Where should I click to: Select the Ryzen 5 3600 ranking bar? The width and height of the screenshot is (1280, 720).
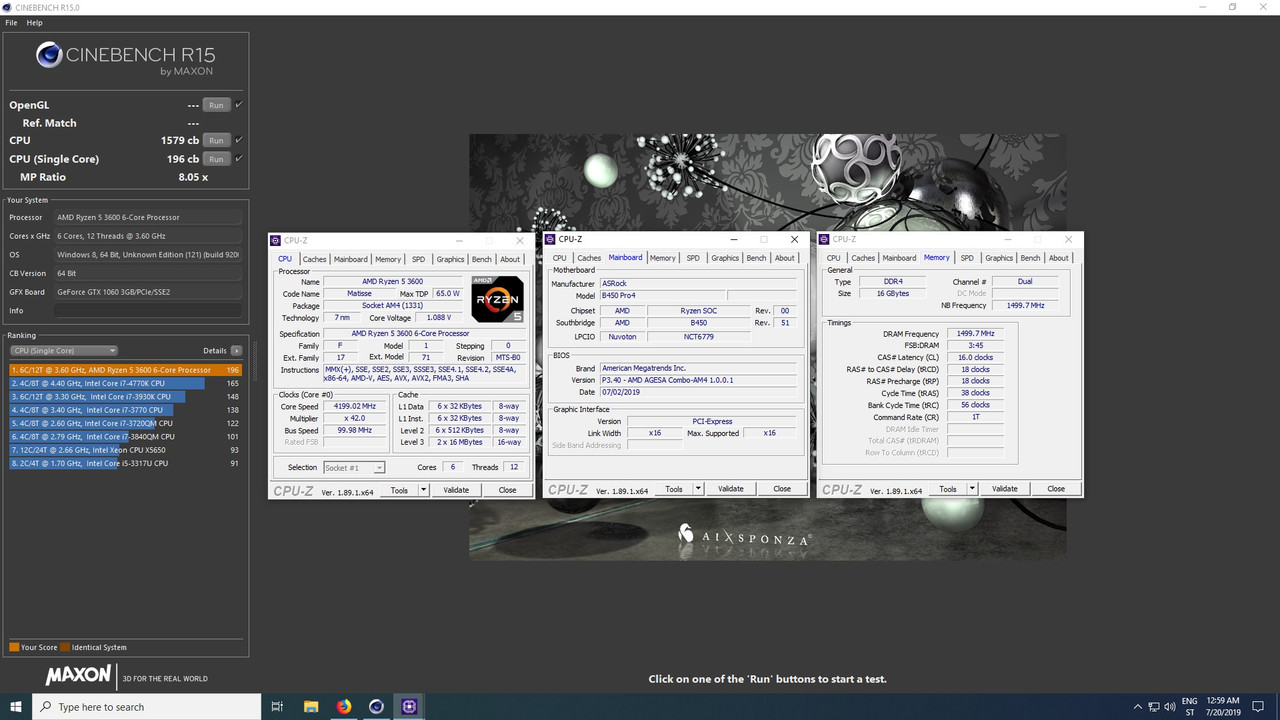tap(126, 370)
